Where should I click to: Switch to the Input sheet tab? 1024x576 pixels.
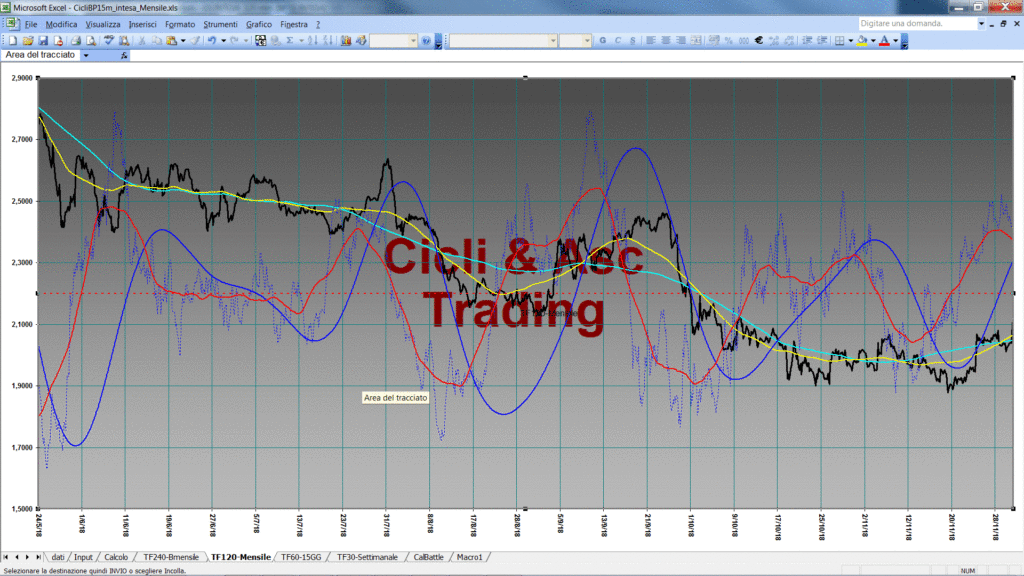click(83, 557)
